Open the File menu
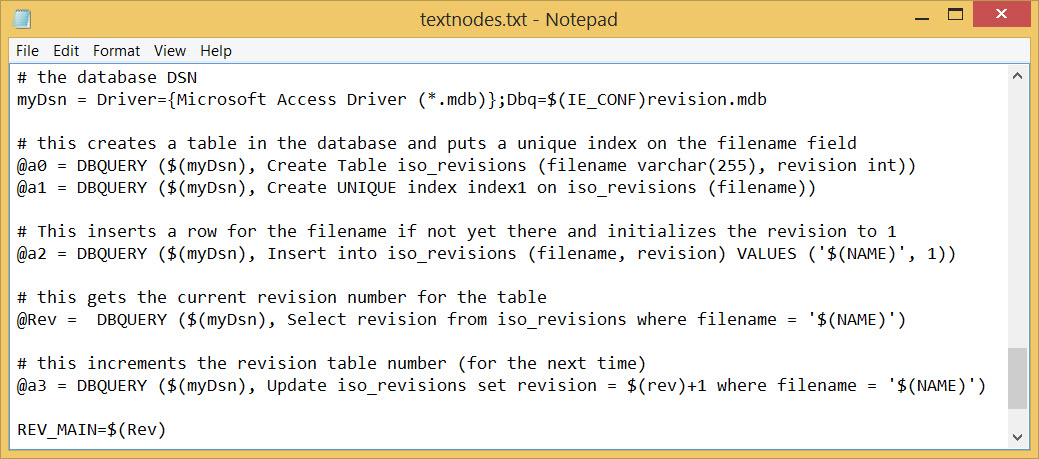The height and width of the screenshot is (459, 1039). pyautogui.click(x=27, y=51)
